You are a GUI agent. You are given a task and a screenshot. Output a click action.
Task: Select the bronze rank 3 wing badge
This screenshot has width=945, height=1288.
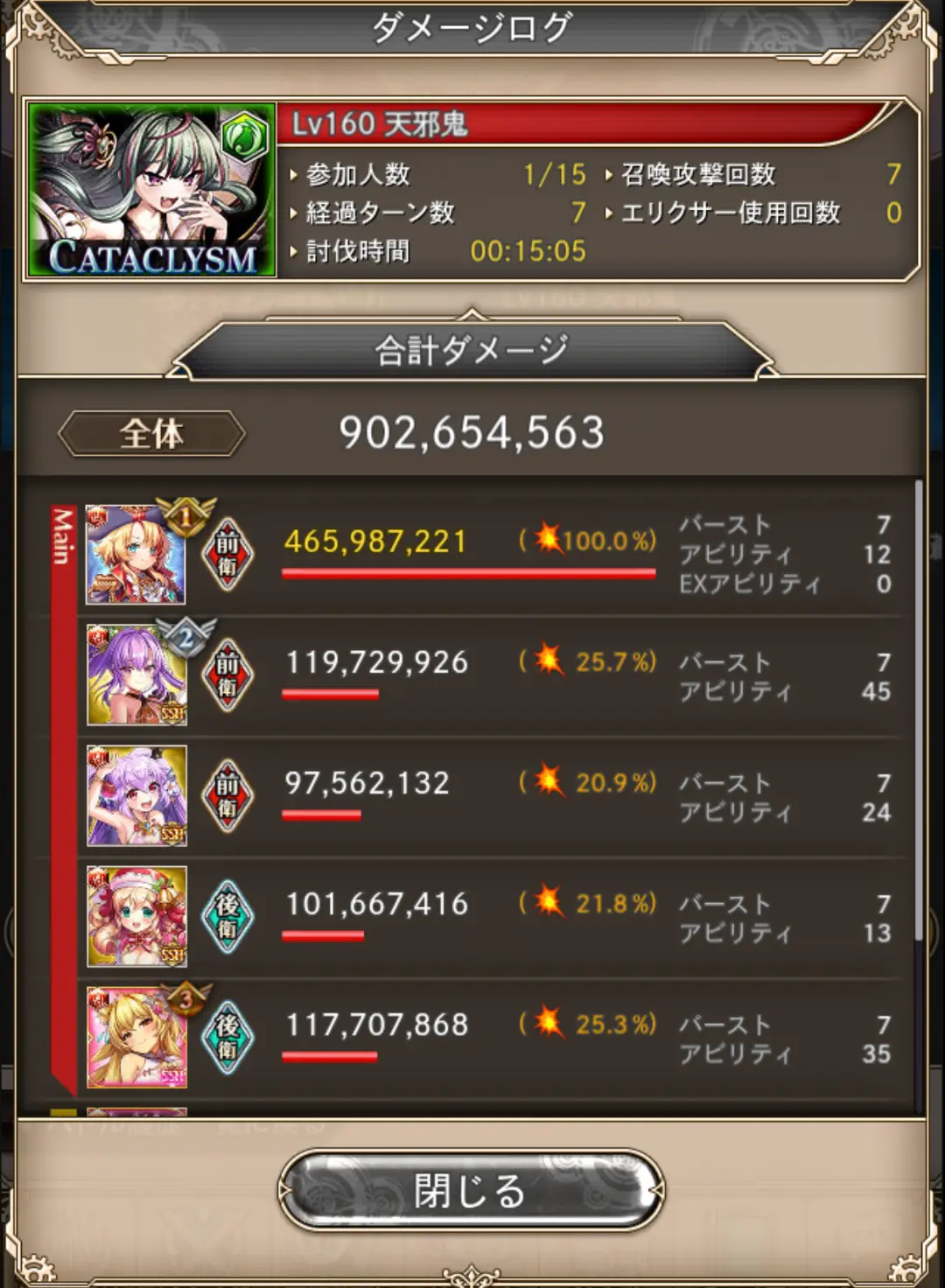point(185,998)
